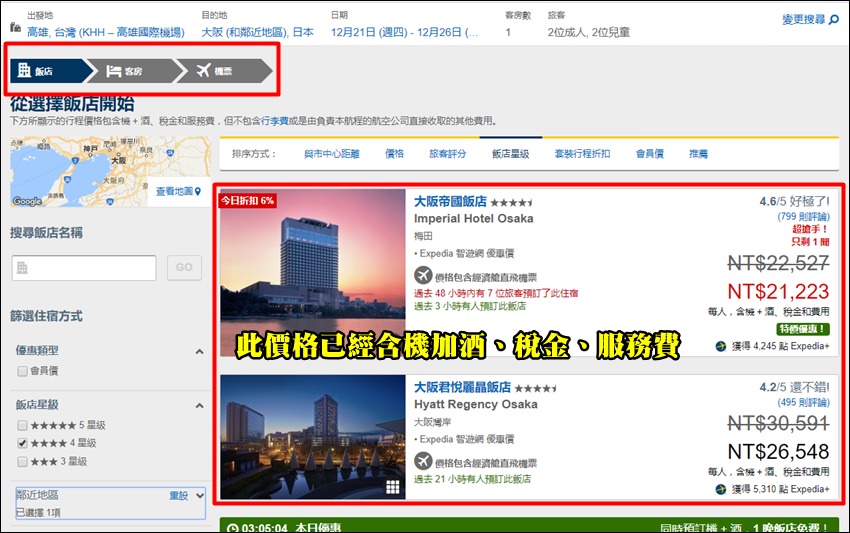Click the map pin icon beside 查看地圖
Viewport: 850px width, 533px height.
(x=198, y=191)
